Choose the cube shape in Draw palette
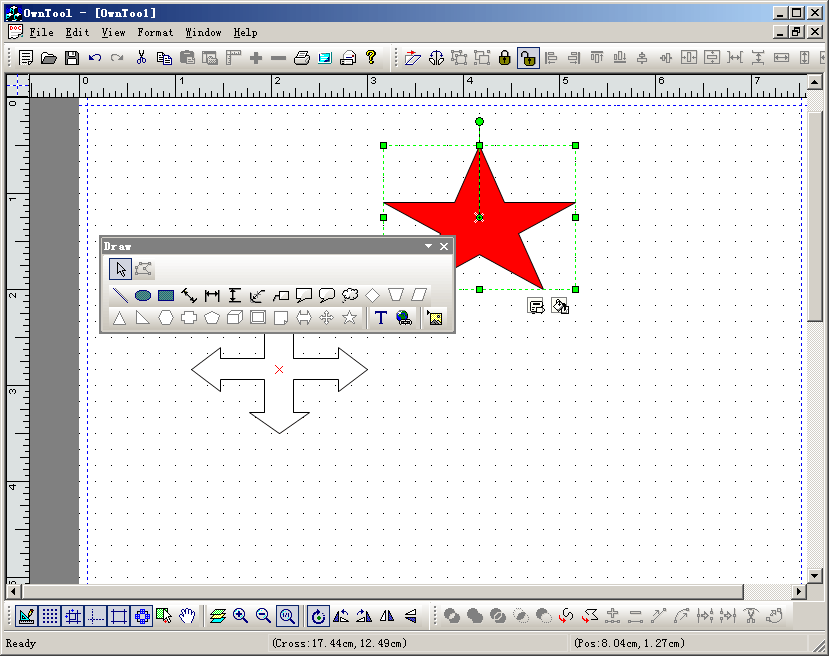The width and height of the screenshot is (829, 656). [235, 318]
